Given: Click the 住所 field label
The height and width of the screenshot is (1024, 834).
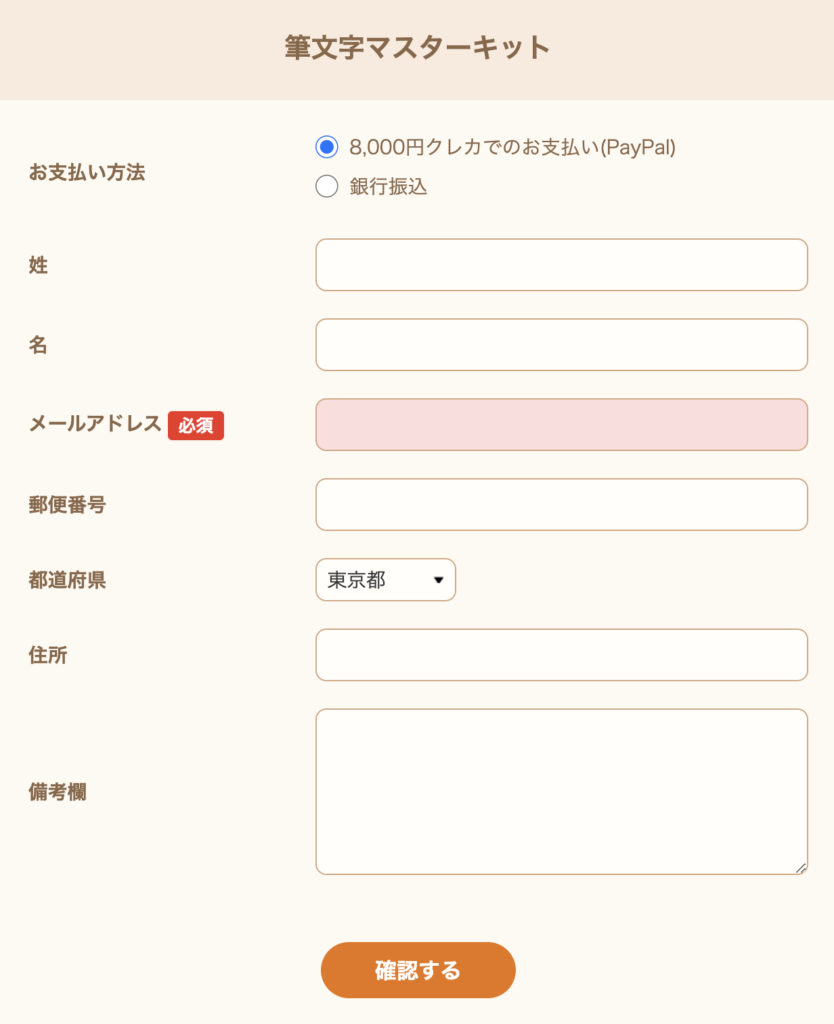Looking at the screenshot, I should (48, 655).
